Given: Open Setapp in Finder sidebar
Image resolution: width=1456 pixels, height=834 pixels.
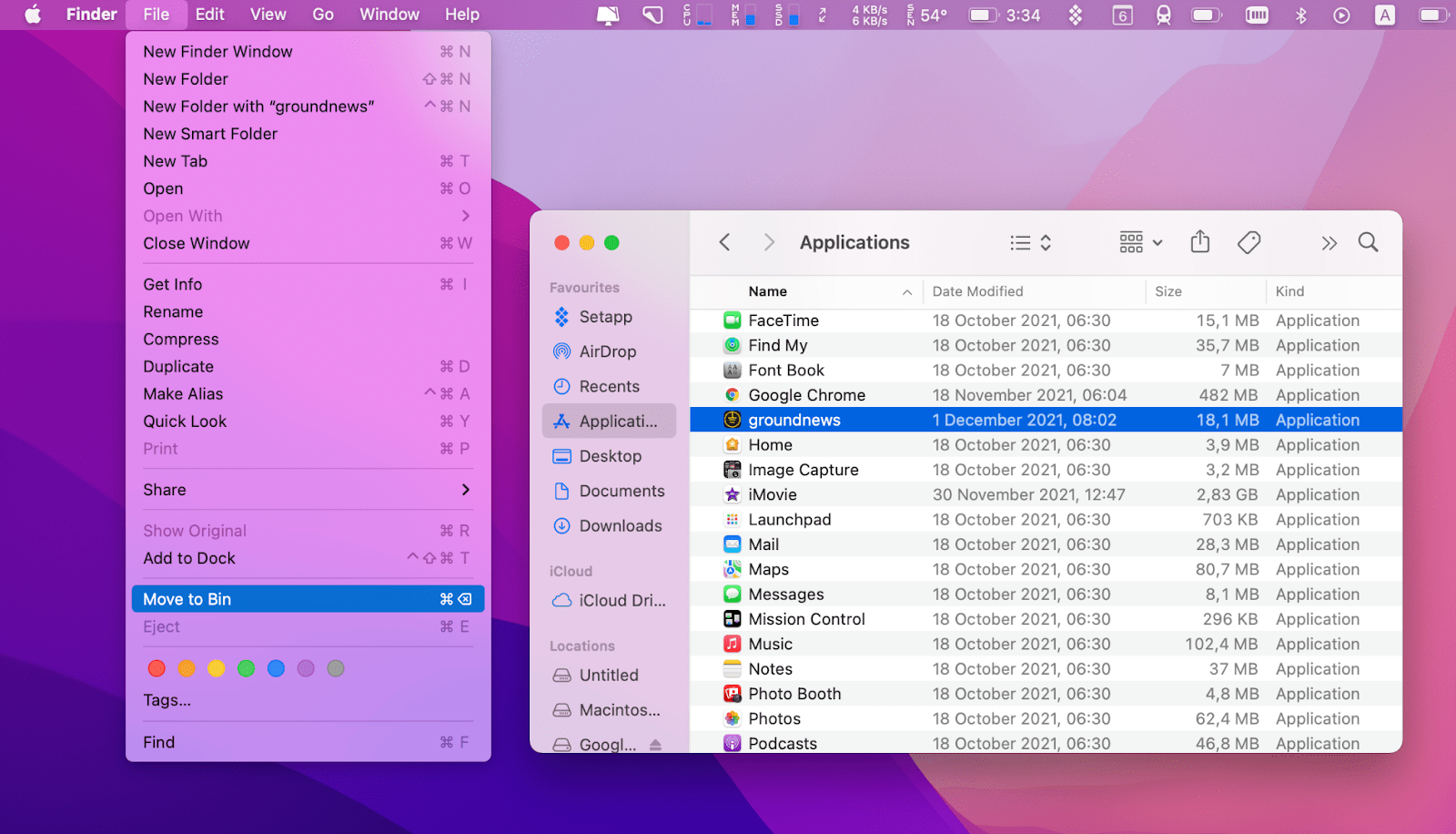Looking at the screenshot, I should pos(609,317).
